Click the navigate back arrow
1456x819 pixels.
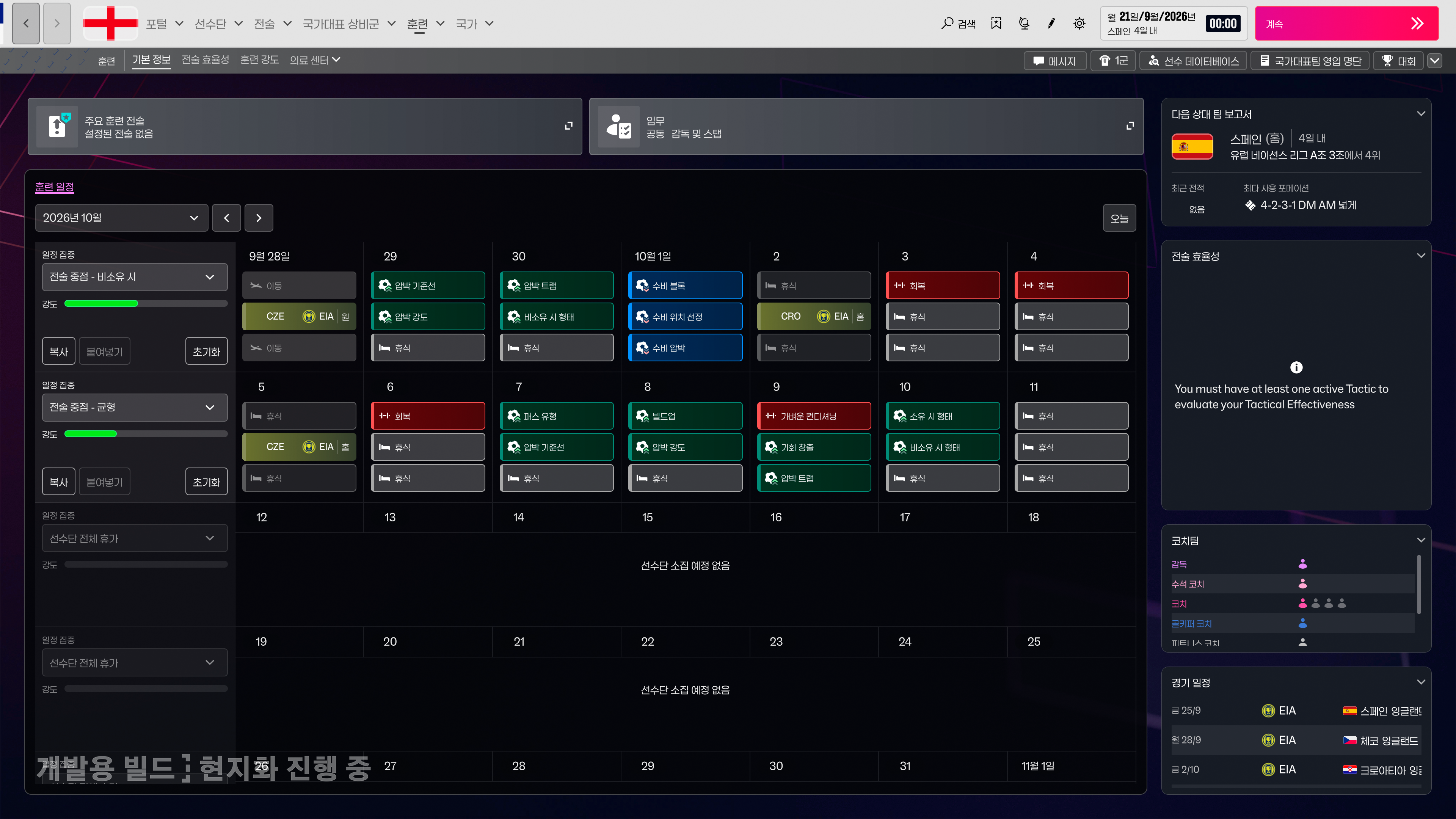(26, 23)
